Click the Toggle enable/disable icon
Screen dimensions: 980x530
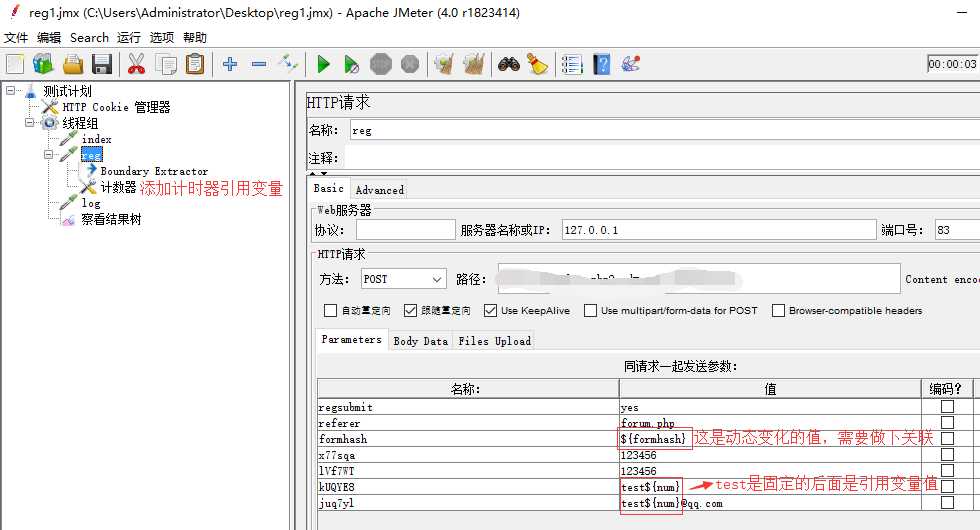click(x=288, y=63)
